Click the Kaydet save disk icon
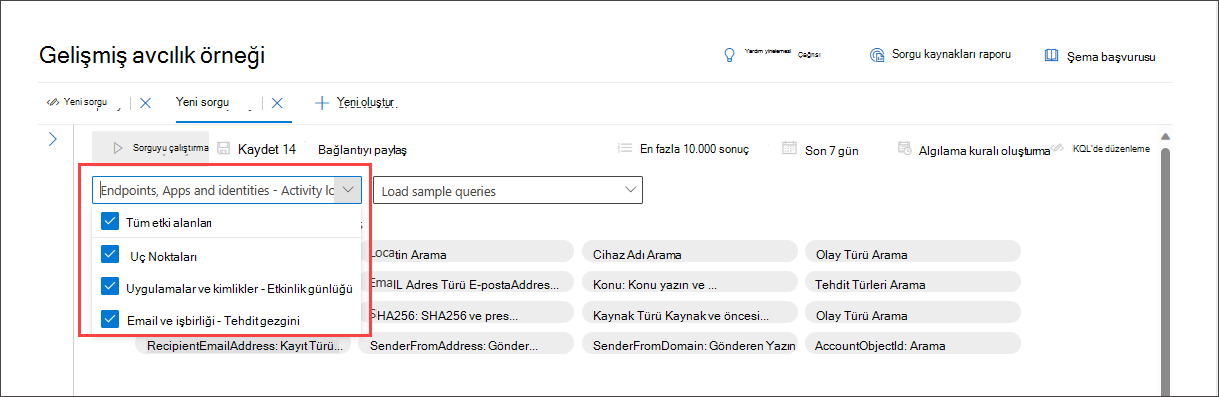The width and height of the screenshot is (1219, 397). coord(223,148)
